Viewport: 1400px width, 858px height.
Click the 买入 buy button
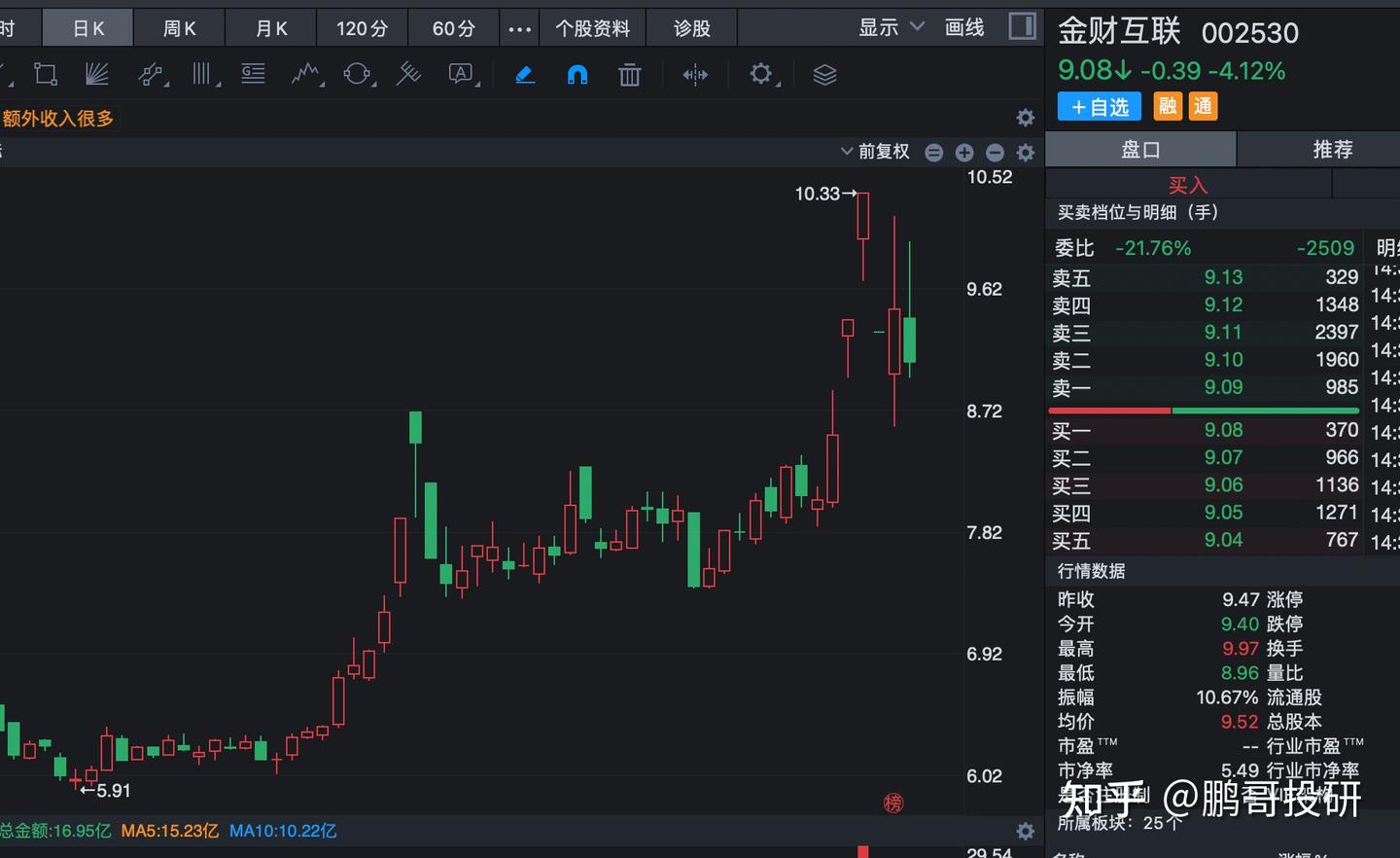click(x=1188, y=184)
